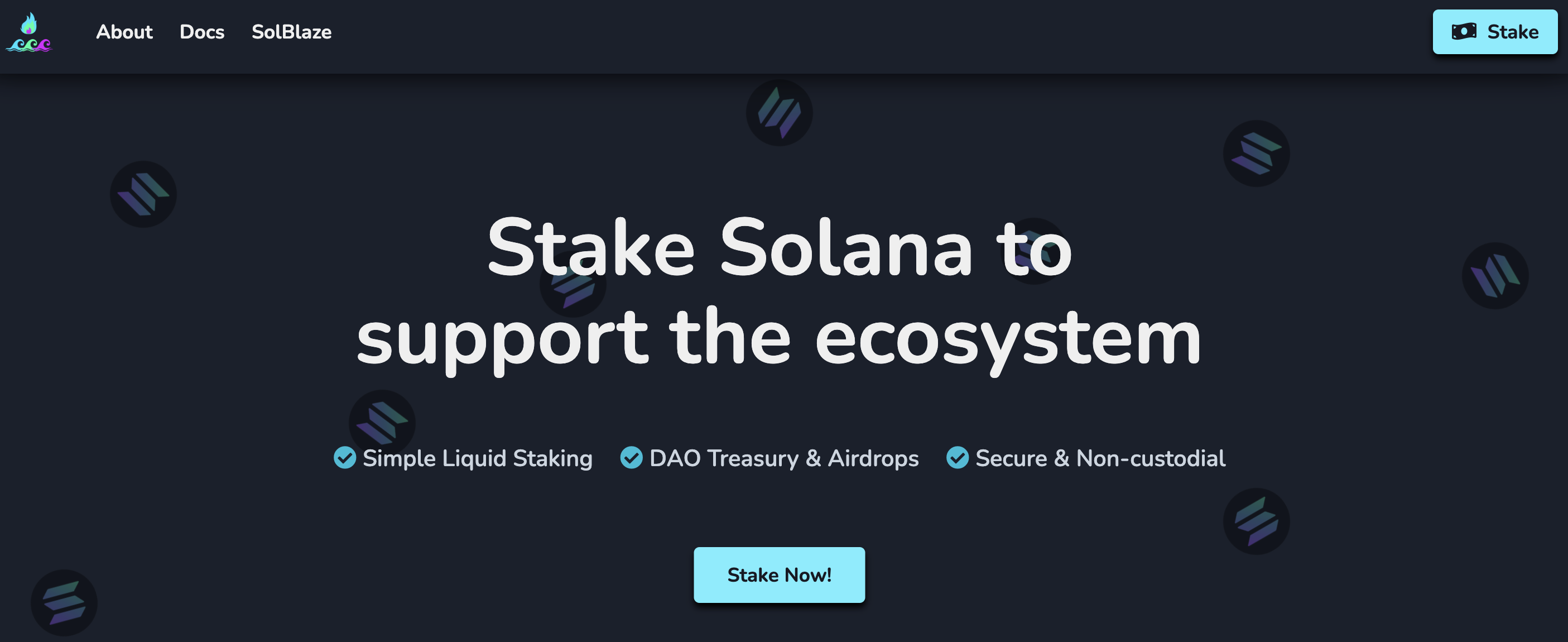The image size is (1568, 642).
Task: Click the checkmark beside DAO Treasury & Airdrops
Action: 631,459
